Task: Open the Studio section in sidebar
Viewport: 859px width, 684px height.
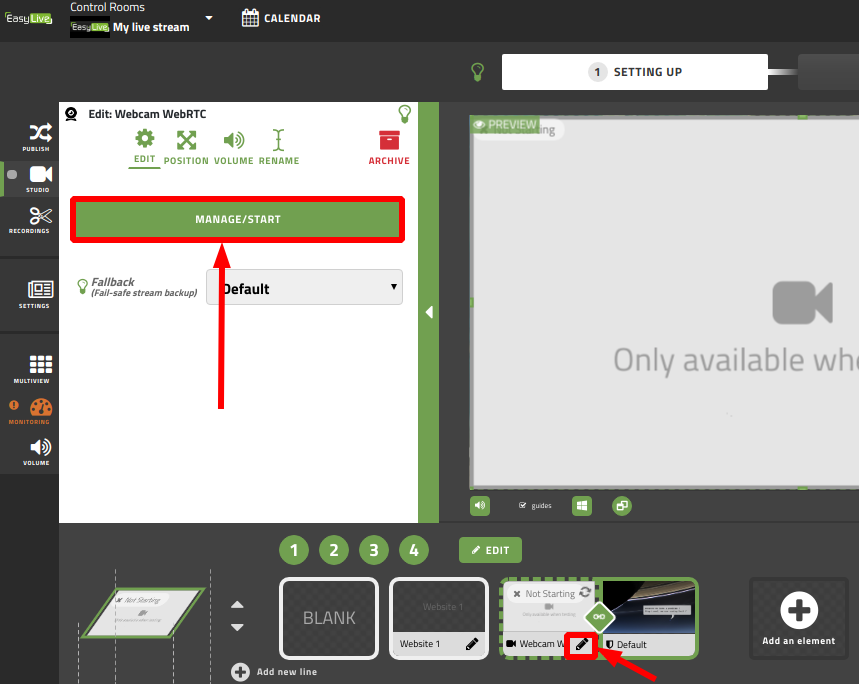Action: [37, 179]
